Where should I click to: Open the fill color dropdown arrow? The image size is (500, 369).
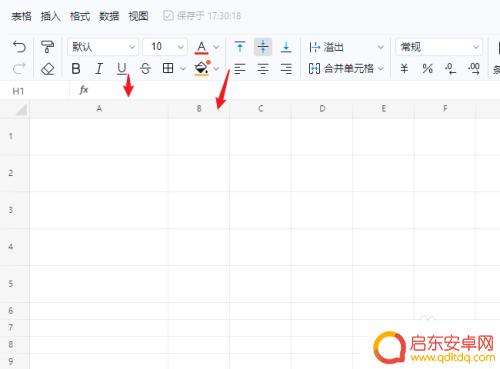[216, 69]
